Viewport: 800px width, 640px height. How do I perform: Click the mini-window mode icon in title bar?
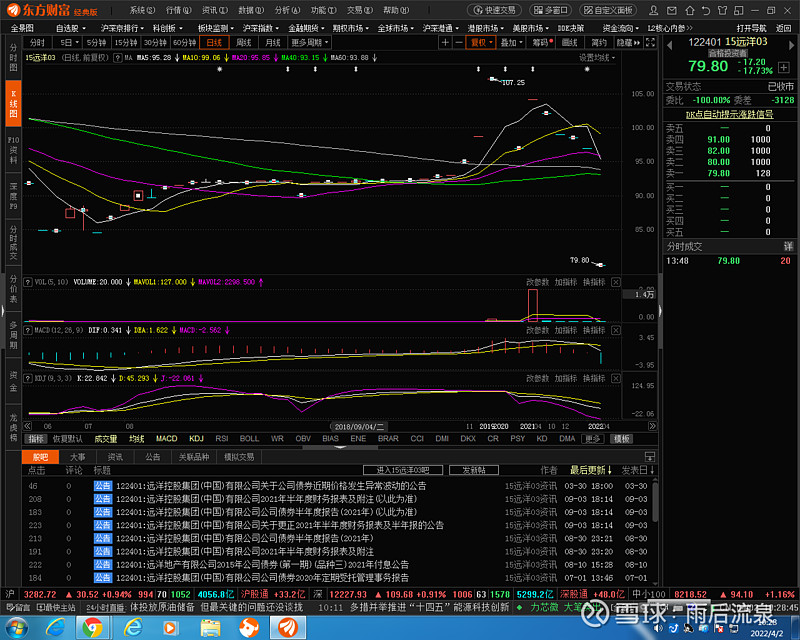pyautogui.click(x=738, y=10)
